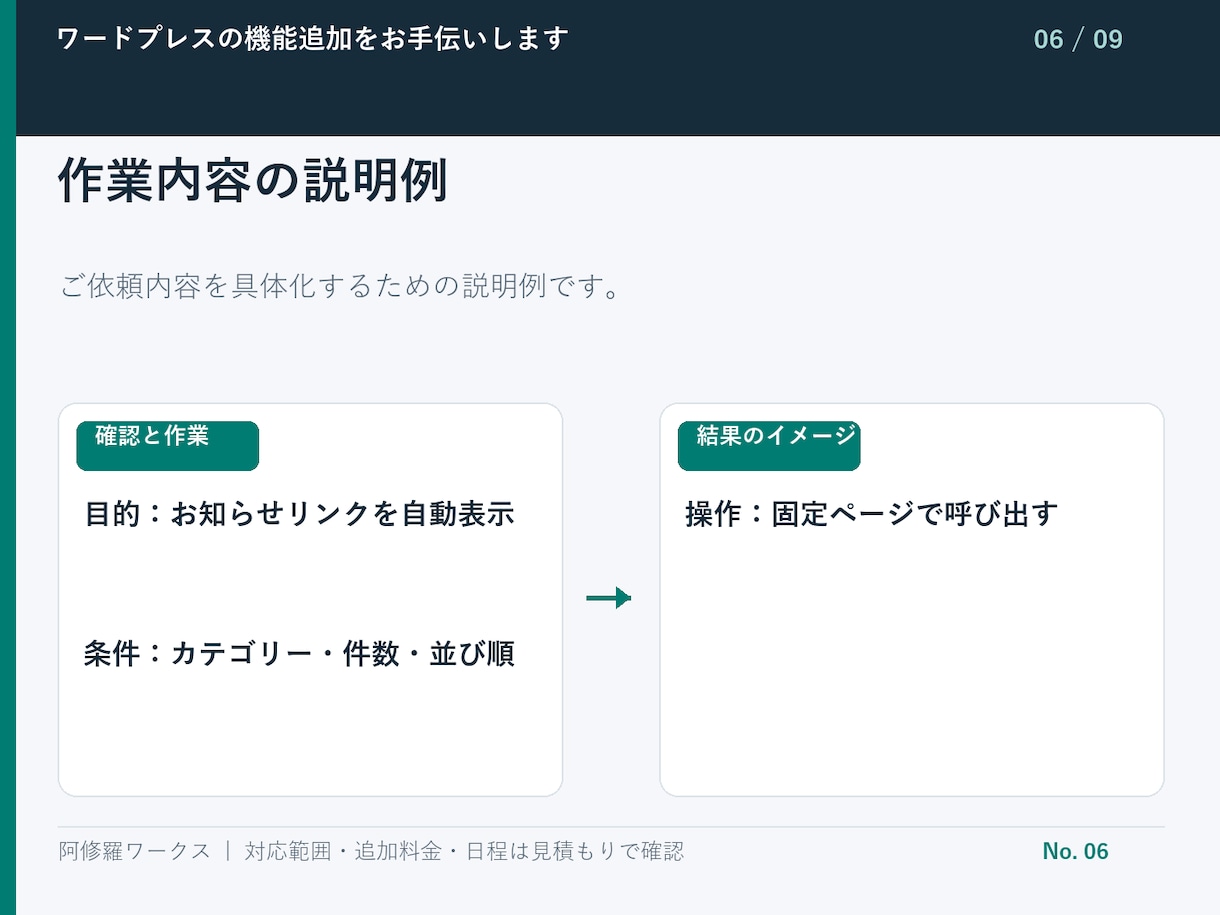Screen dimensions: 1220x915
Task: Click the page counter 06 / 09
Action: point(1078,40)
